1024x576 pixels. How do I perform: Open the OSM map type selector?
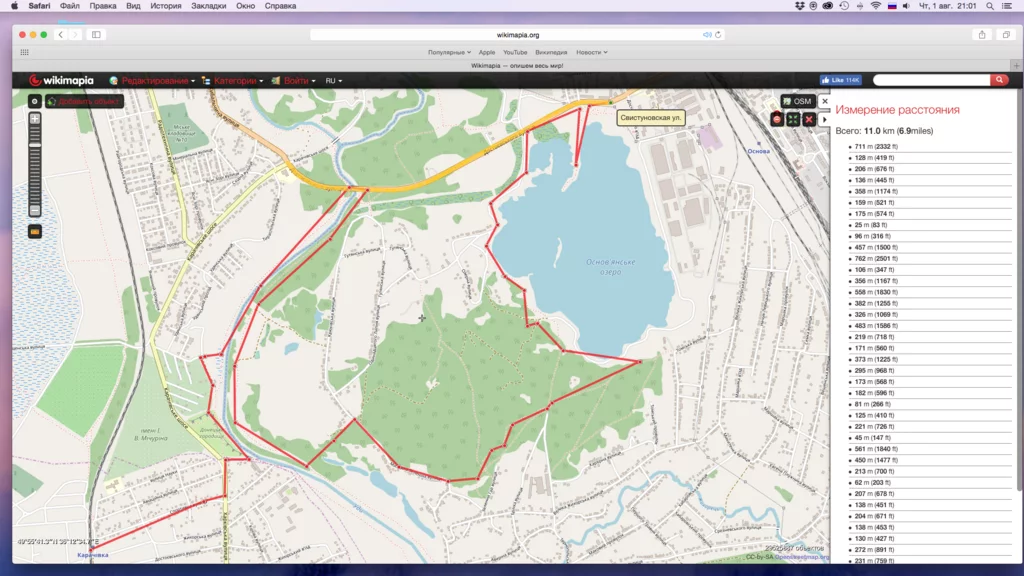tap(797, 101)
